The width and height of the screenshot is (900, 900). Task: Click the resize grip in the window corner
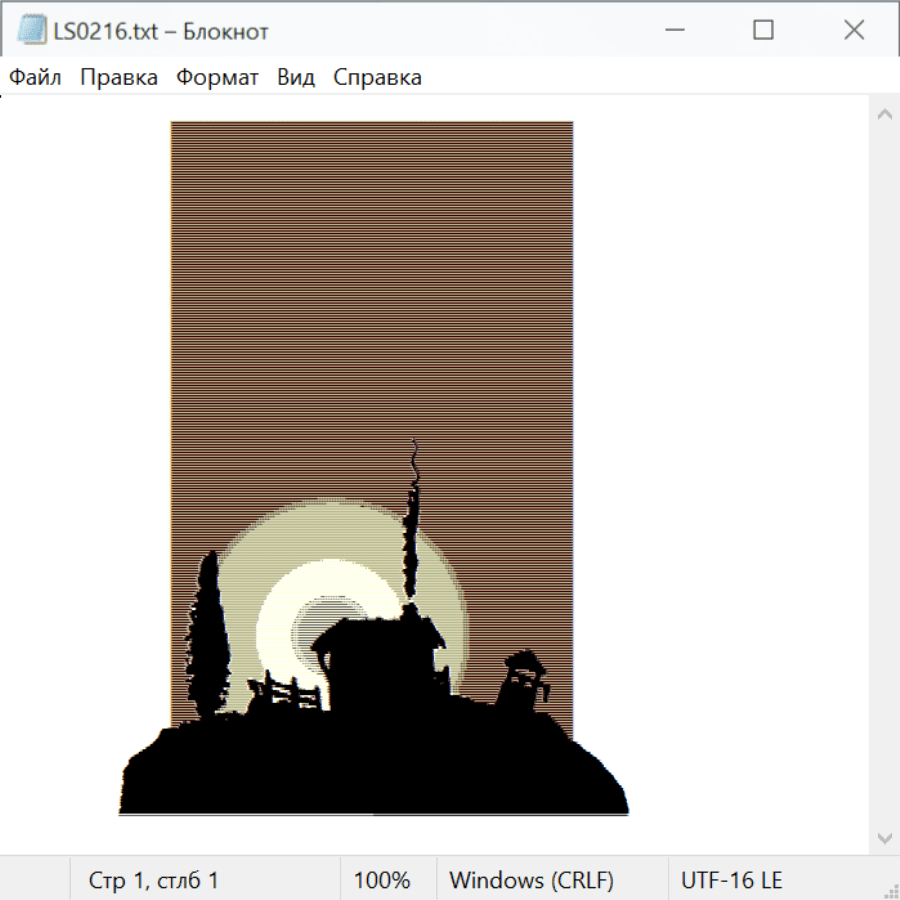(x=890, y=890)
